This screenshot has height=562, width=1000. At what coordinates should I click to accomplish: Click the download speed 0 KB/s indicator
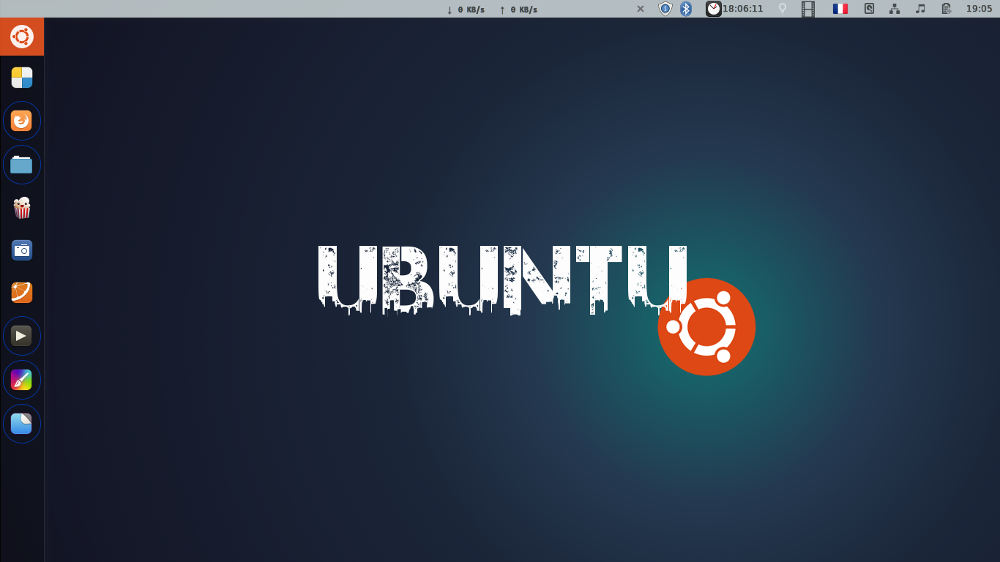(466, 10)
